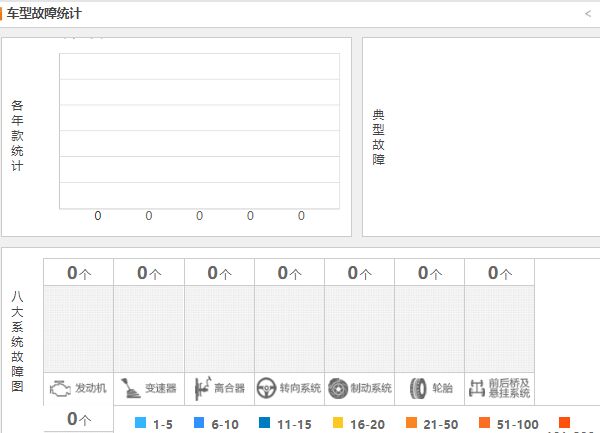Image resolution: width=600 pixels, height=433 pixels.
Task: Select the 转向系统 label text
Action: point(300,388)
